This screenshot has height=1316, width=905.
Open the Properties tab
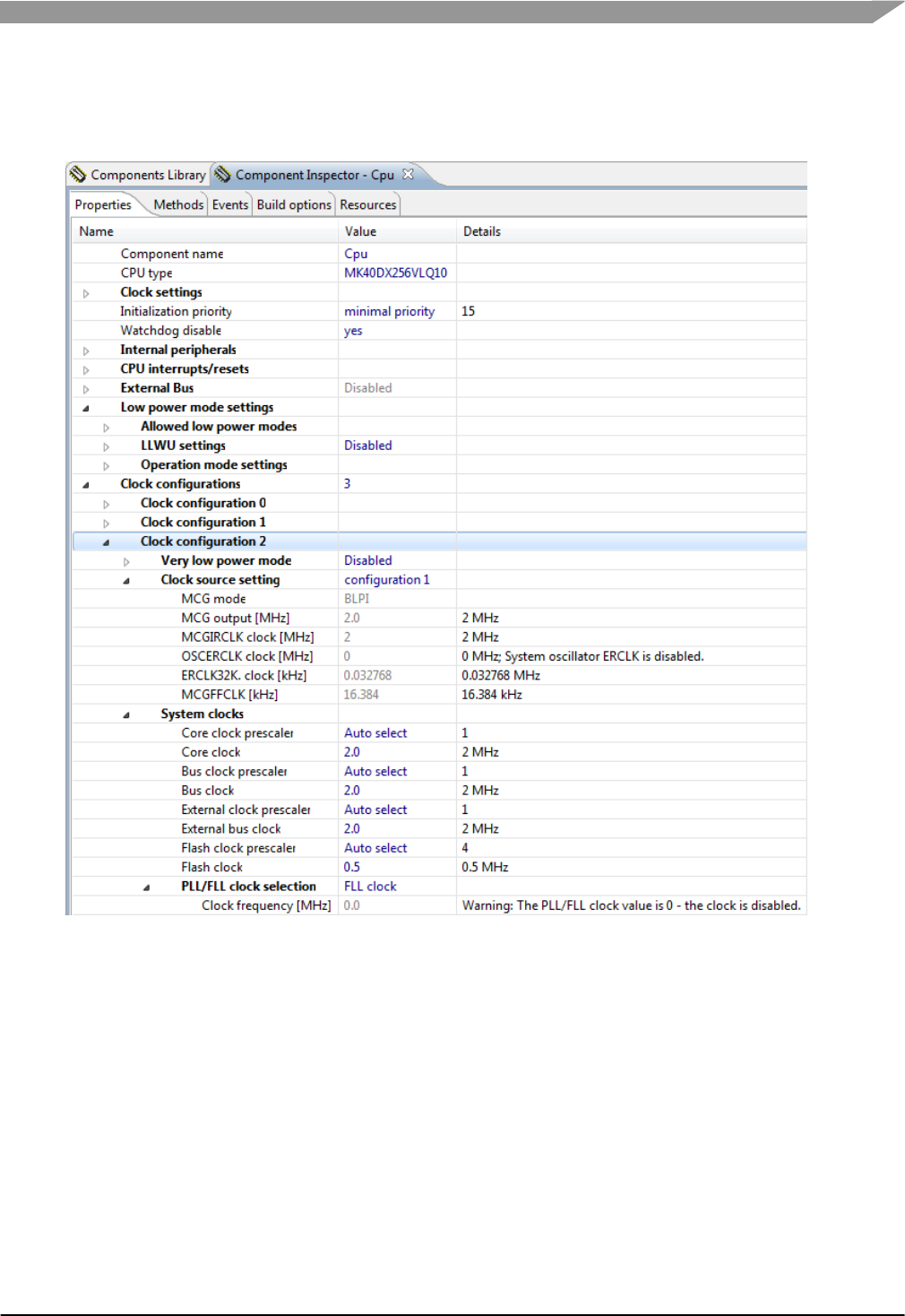(x=103, y=204)
